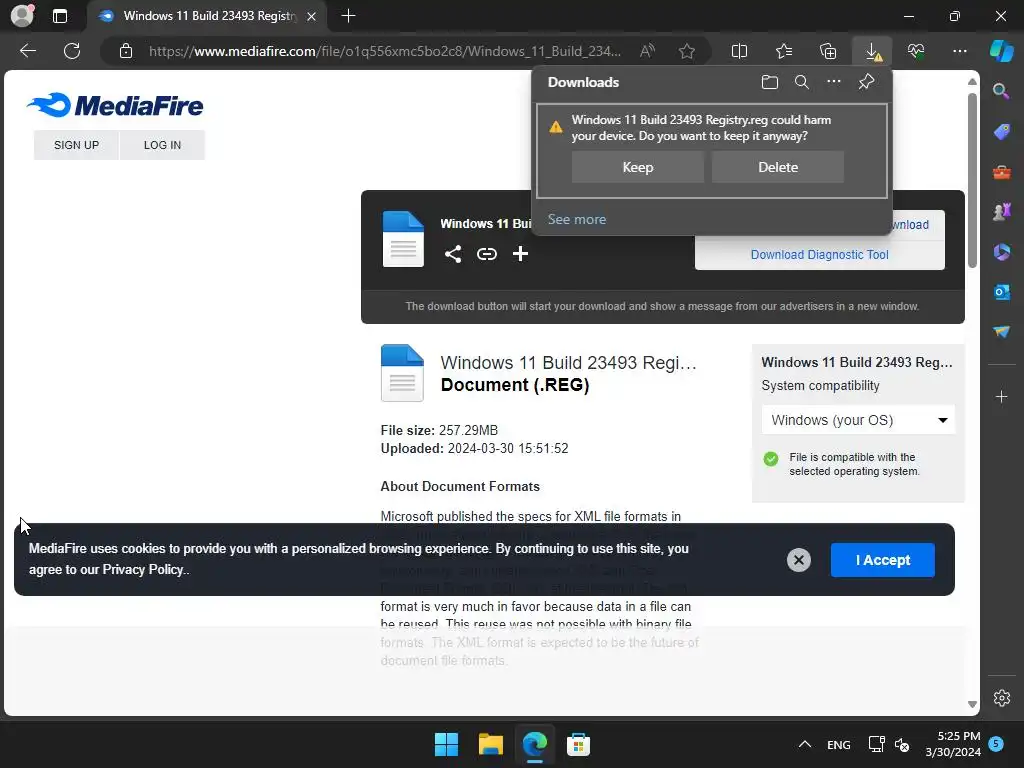Screen dimensions: 1024x768
Task: Refresh the current page
Action: click(x=72, y=51)
